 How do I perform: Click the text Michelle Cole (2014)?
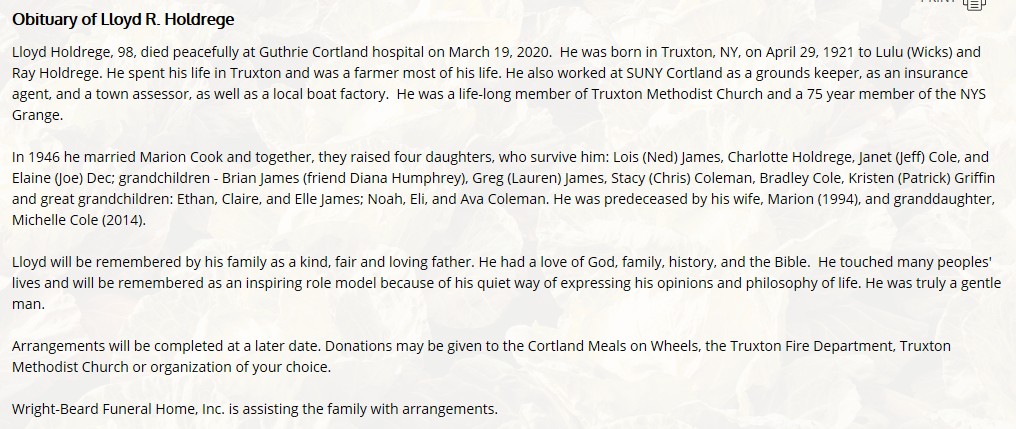click(79, 220)
